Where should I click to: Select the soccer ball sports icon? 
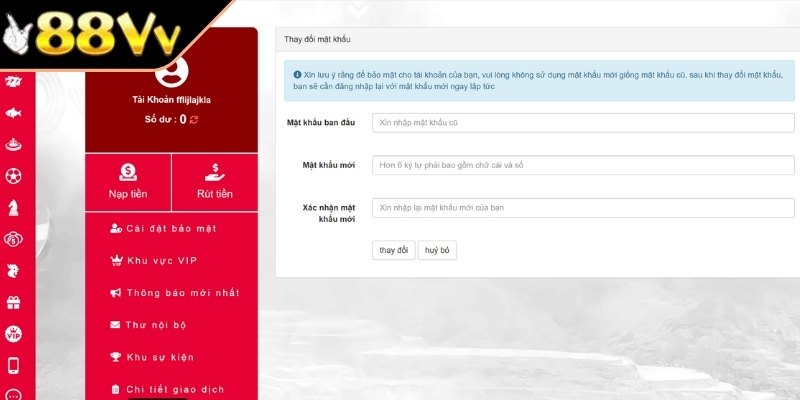[x=13, y=177]
